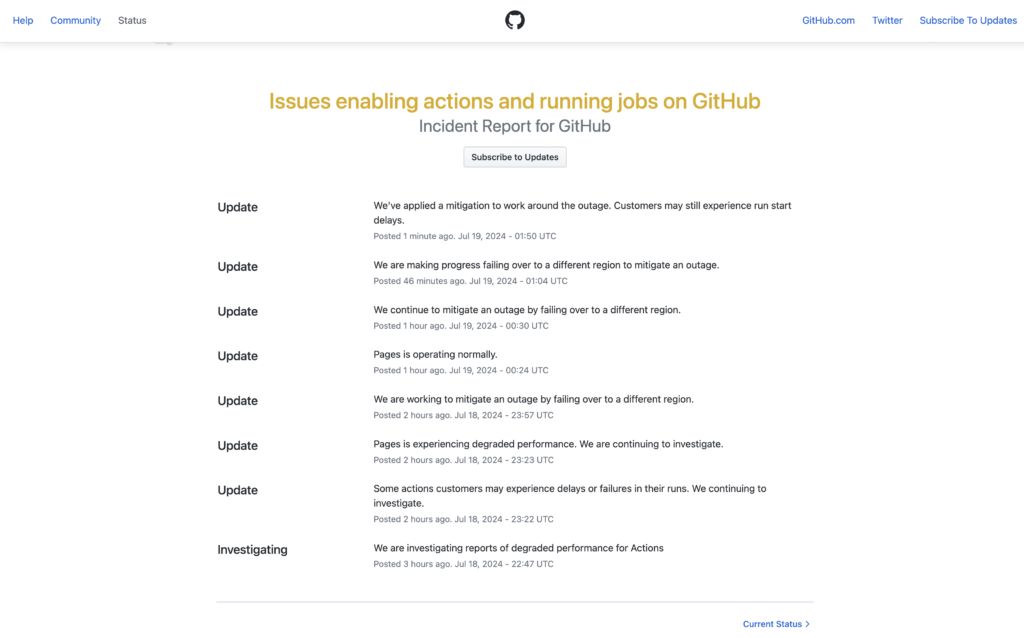Select 'Incident Report for GitHub' subtitle
The image size is (1024, 638).
pyautogui.click(x=515, y=126)
